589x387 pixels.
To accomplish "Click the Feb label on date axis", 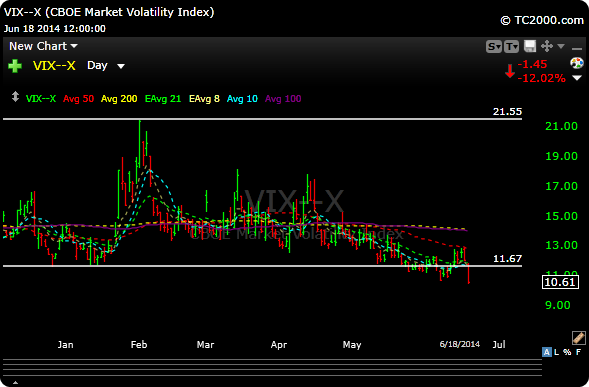I will [139, 345].
